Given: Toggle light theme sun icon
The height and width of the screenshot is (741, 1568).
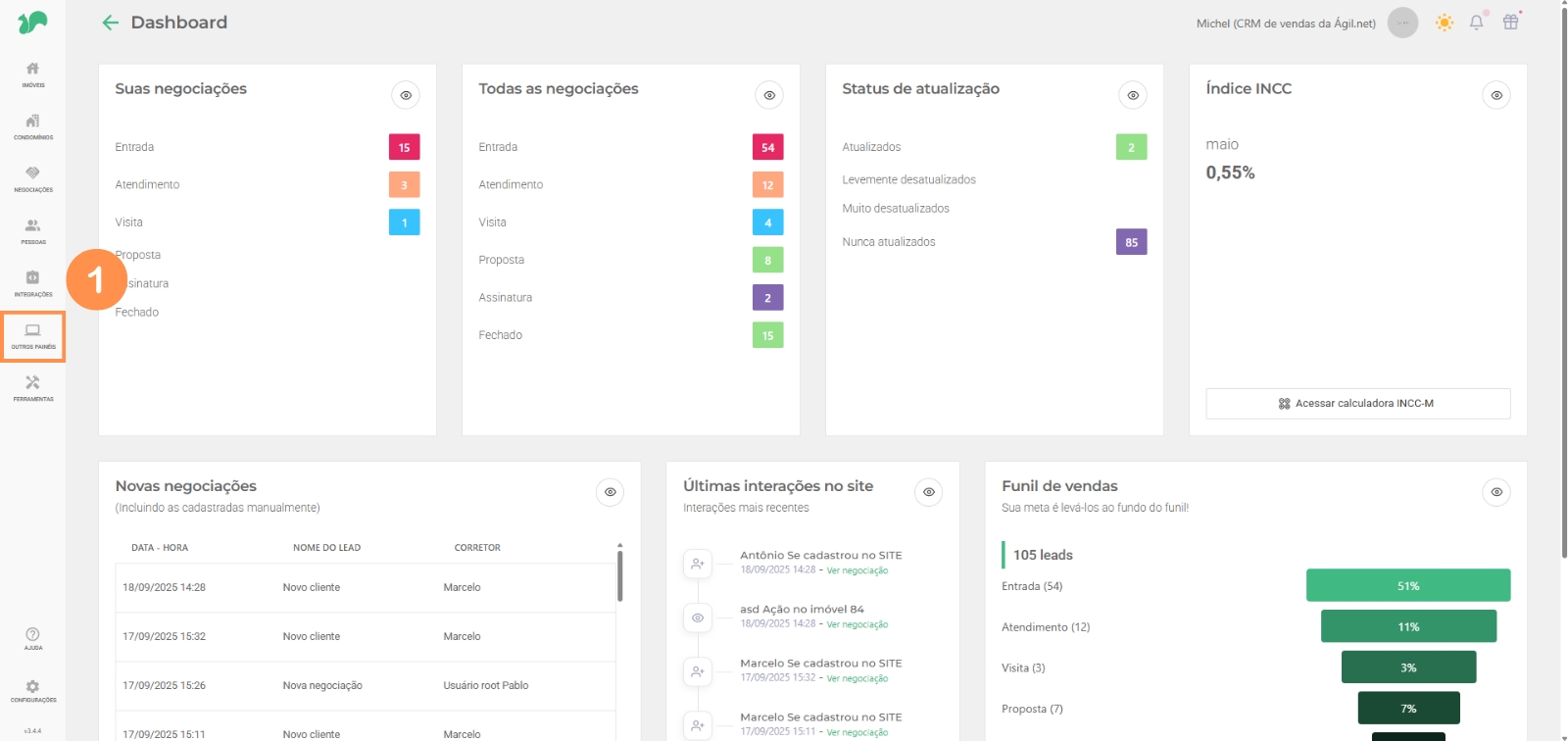Looking at the screenshot, I should [x=1444, y=23].
